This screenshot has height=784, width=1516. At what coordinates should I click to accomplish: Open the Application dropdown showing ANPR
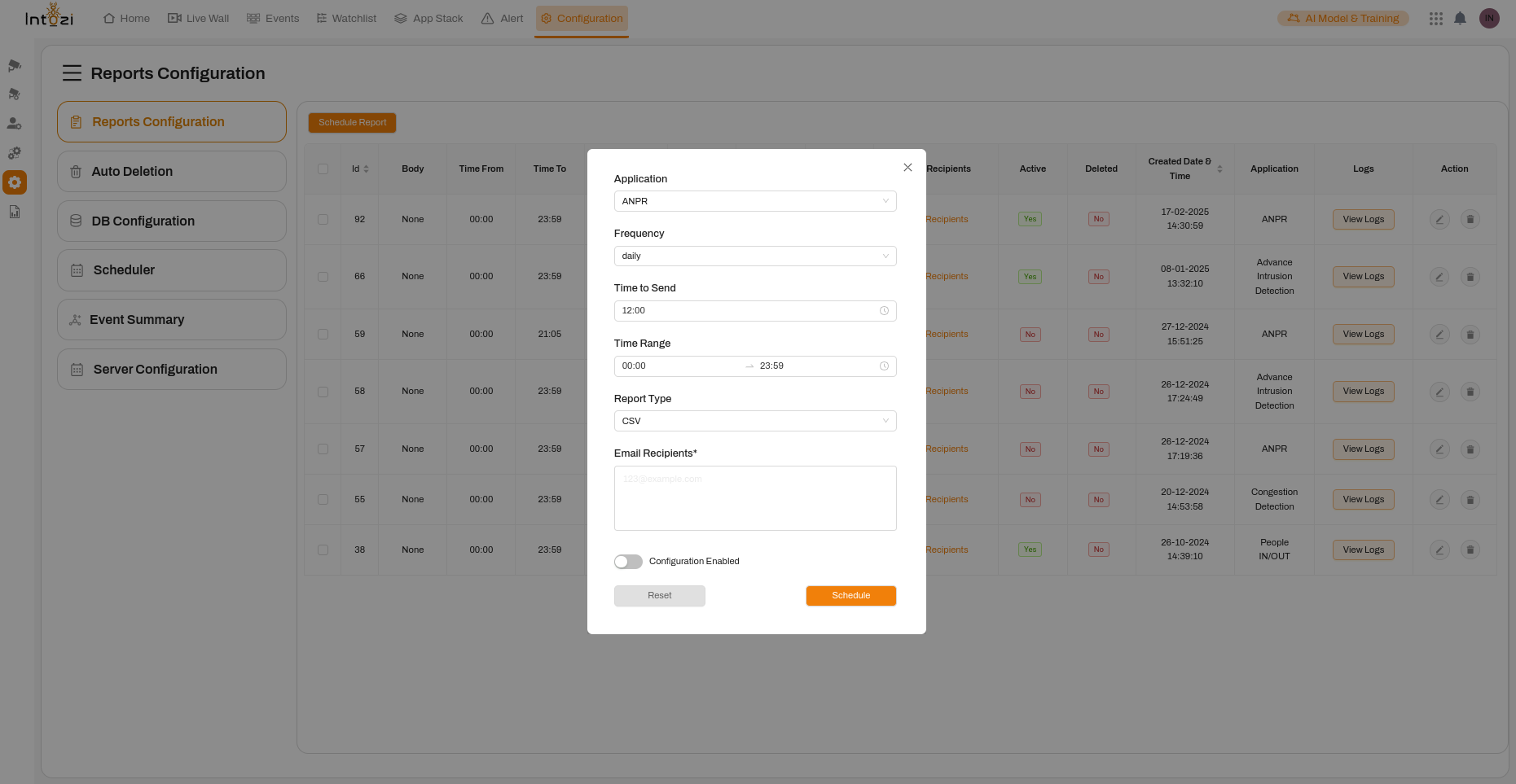(x=754, y=201)
